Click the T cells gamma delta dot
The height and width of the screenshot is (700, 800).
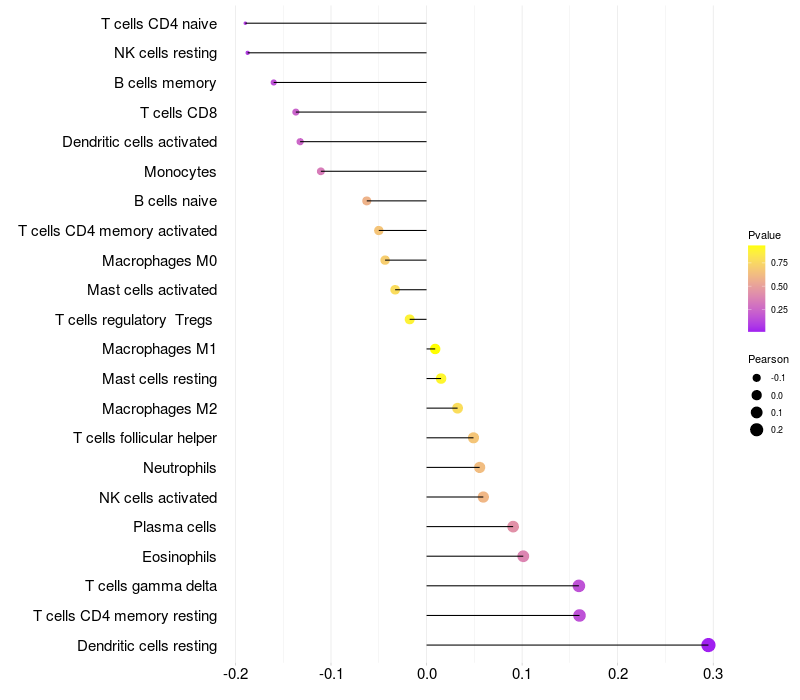tap(579, 586)
